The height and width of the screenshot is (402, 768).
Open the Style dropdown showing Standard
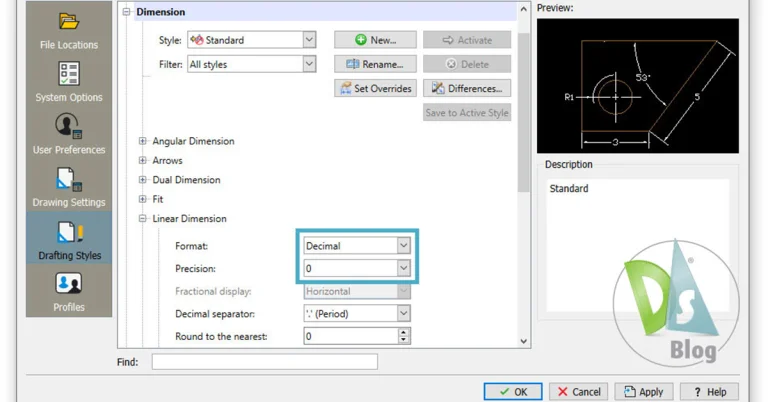pyautogui.click(x=309, y=40)
